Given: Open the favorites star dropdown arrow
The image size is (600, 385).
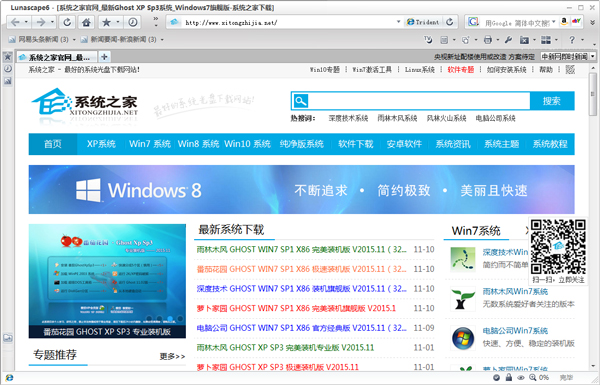Looking at the screenshot, I should (117, 22).
